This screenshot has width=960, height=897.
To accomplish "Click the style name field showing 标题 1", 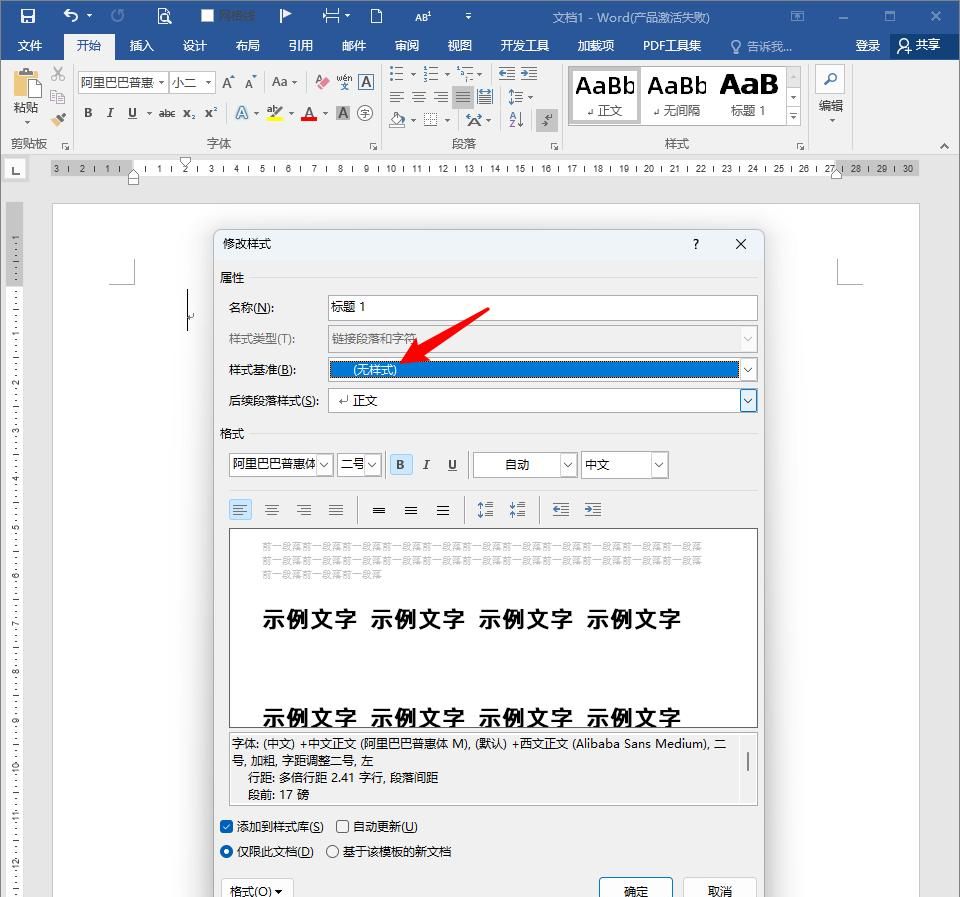I will pos(541,307).
